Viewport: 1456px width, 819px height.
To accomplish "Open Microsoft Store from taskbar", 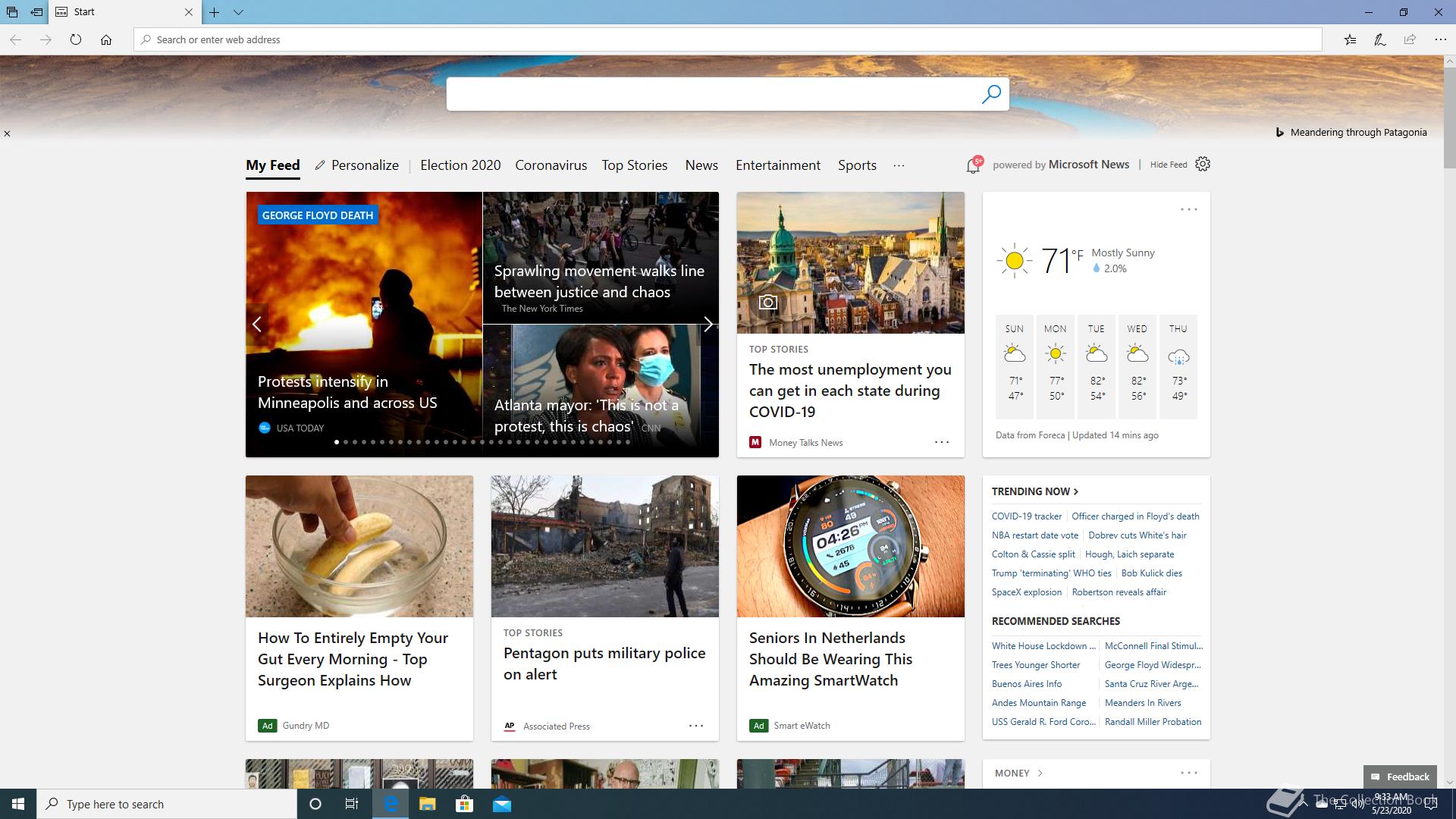I will pyautogui.click(x=464, y=804).
